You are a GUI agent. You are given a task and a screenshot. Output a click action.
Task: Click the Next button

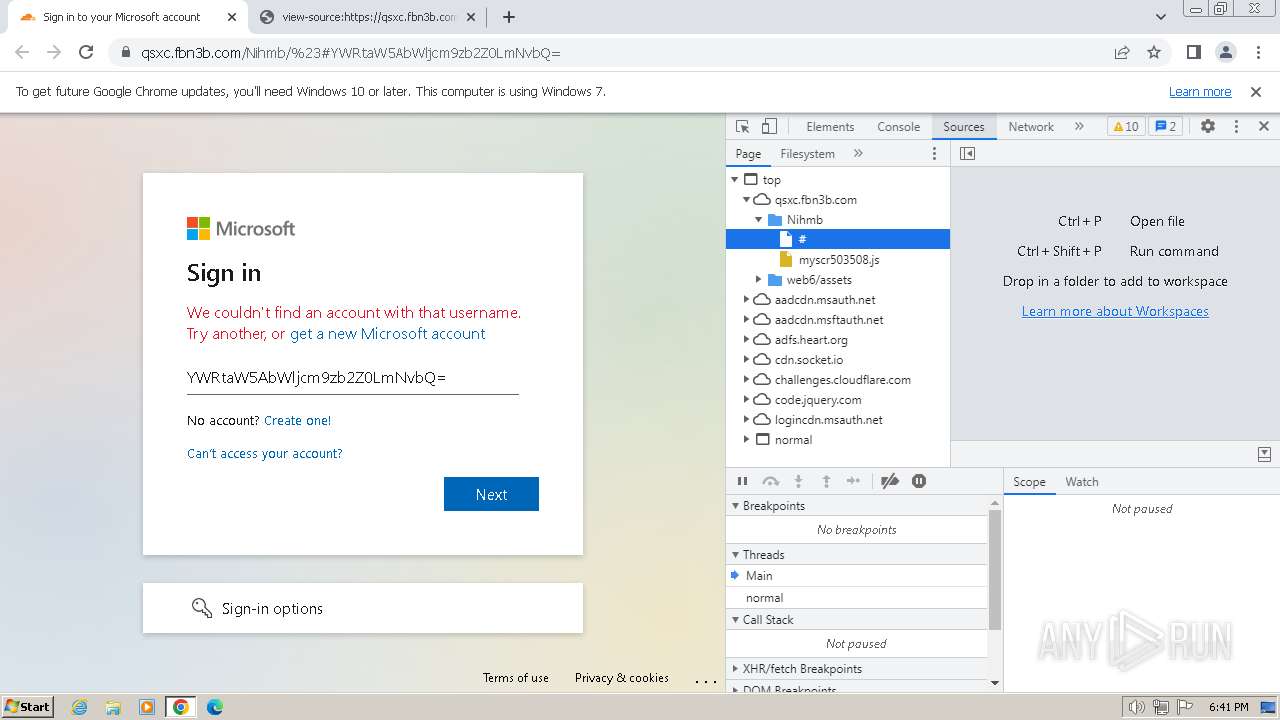pos(491,494)
